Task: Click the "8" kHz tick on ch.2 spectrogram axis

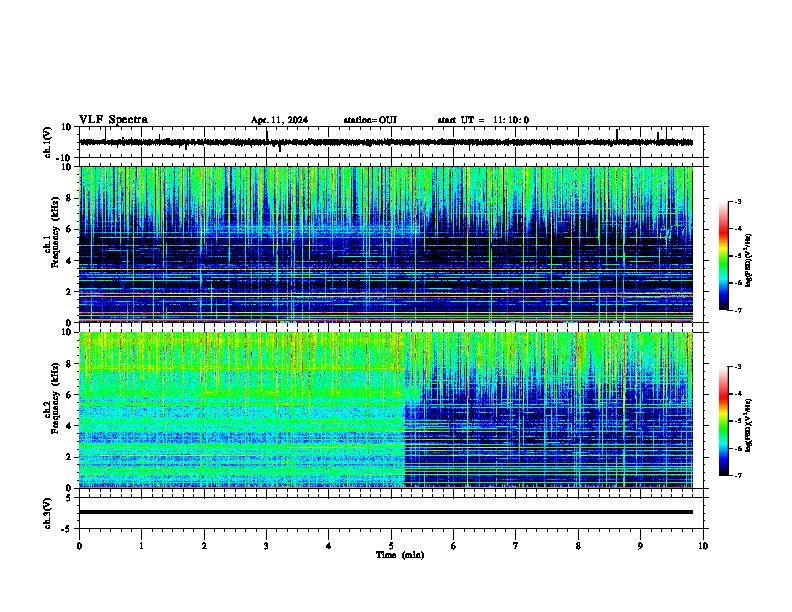Action: [70, 364]
